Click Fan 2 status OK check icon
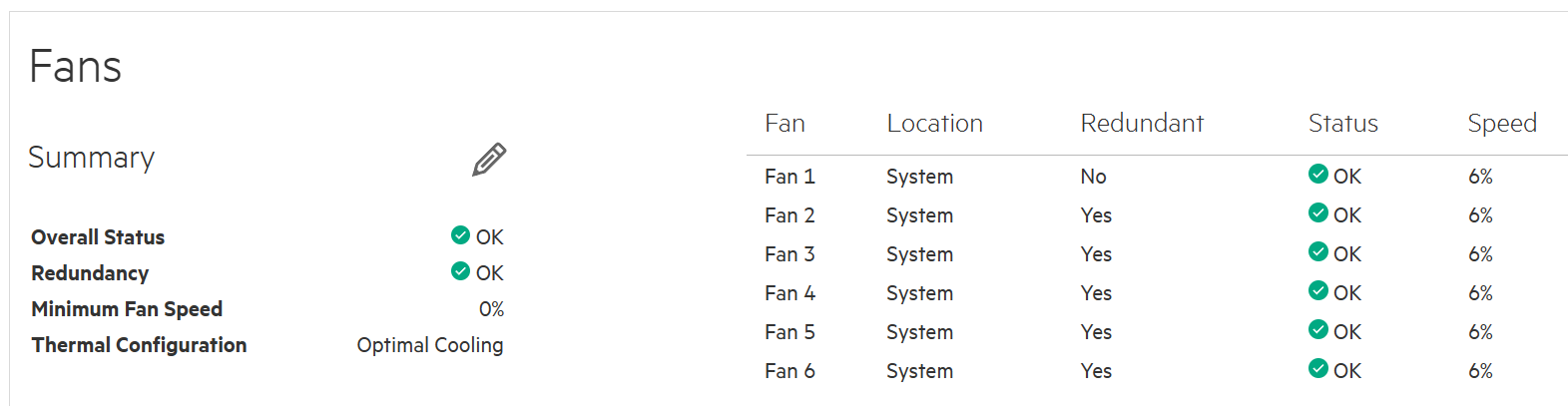The width and height of the screenshot is (1568, 406). click(1318, 212)
